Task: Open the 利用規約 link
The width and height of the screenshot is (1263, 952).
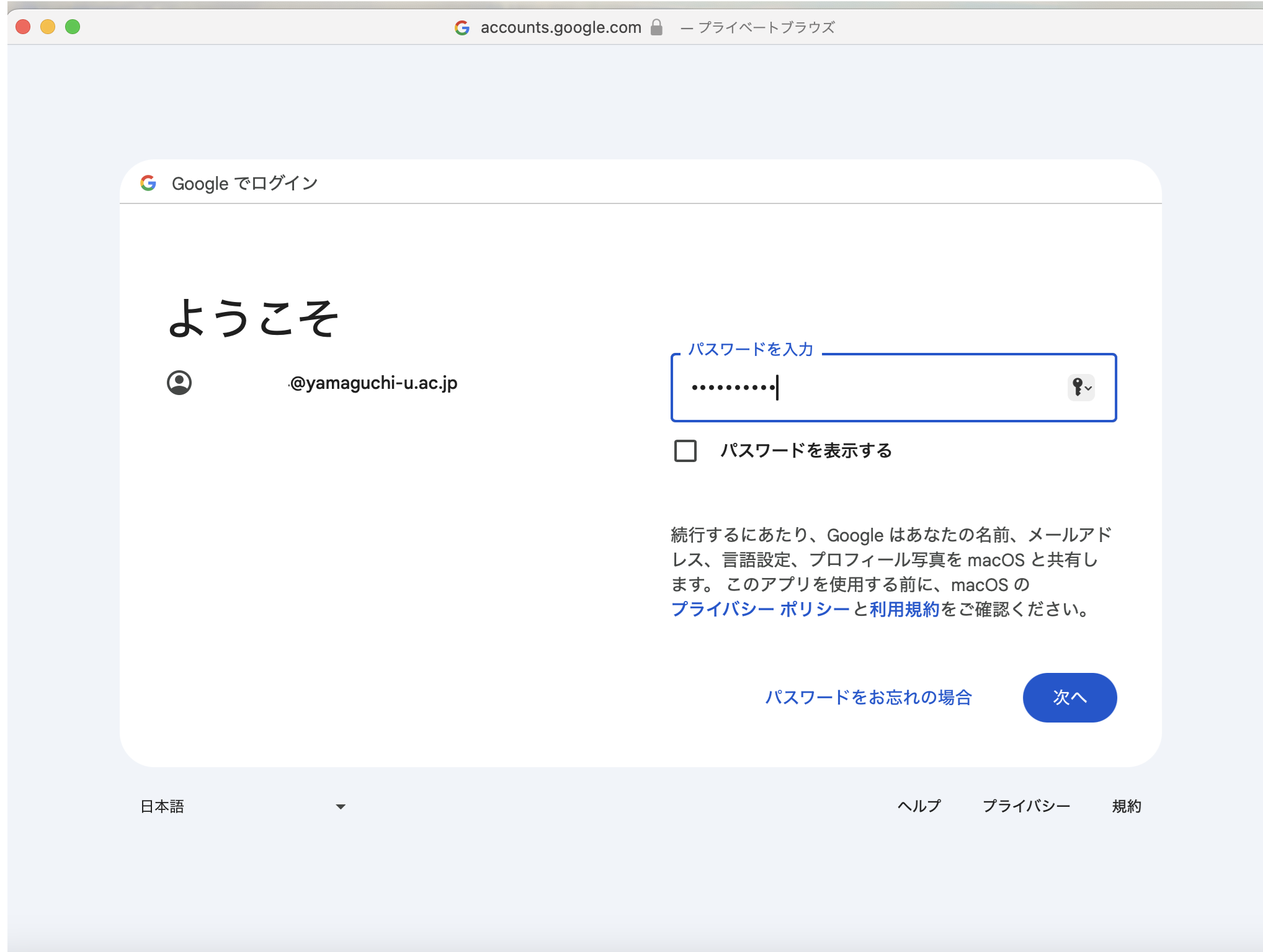Action: coord(904,610)
